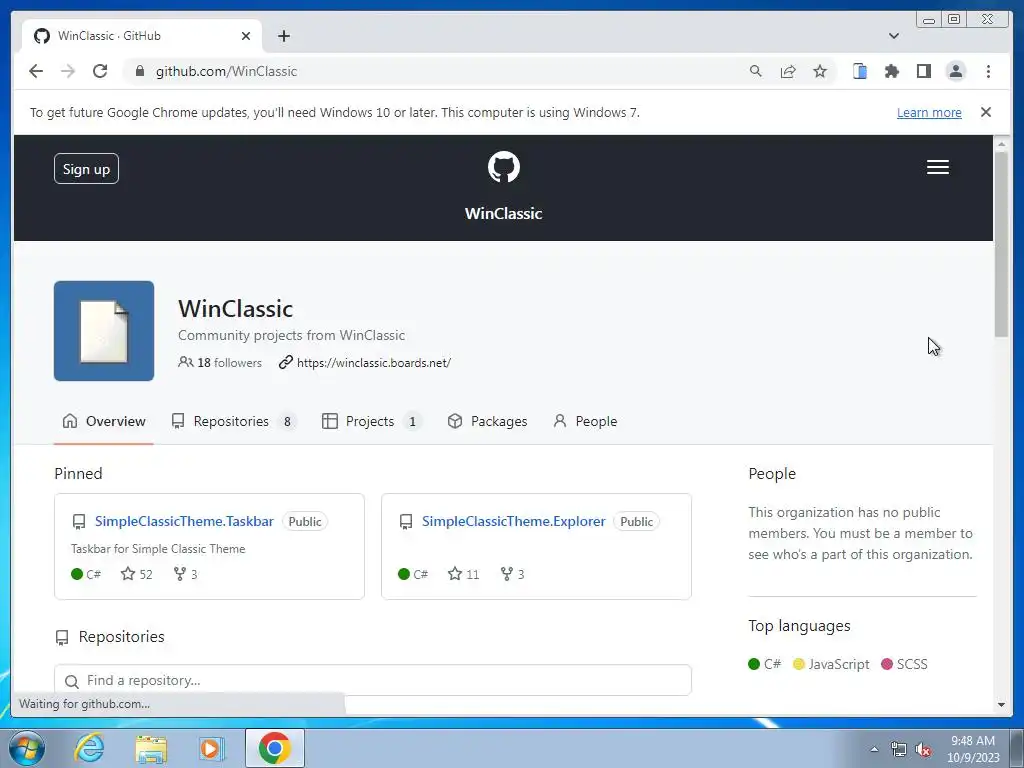This screenshot has width=1024, height=768.
Task: Click the WinClassic organization avatar image
Action: 104,331
